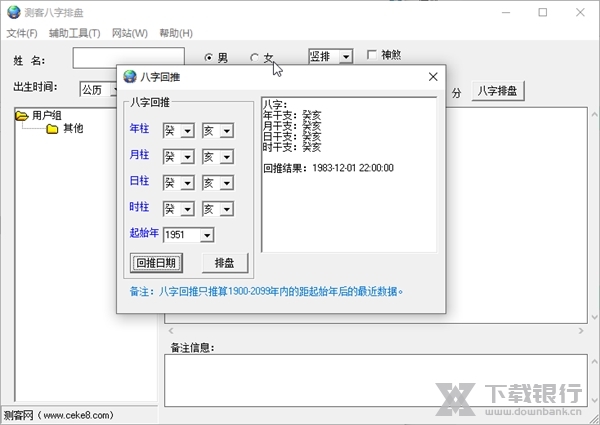Image resolution: width=600 pixels, height=425 pixels.
Task: Select the 用户组 folder in tree
Action: (46, 115)
